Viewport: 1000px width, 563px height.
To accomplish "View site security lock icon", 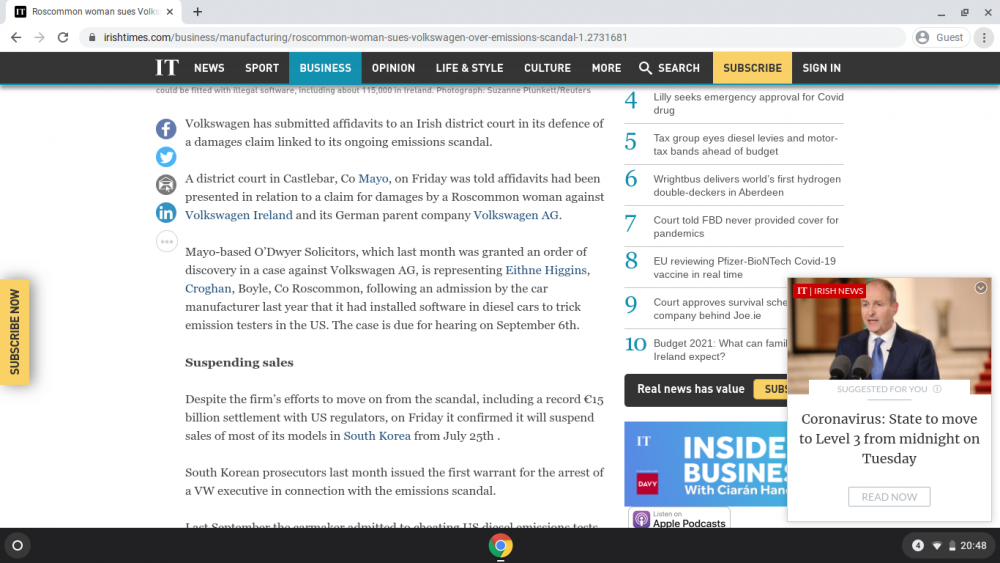I will pyautogui.click(x=92, y=37).
